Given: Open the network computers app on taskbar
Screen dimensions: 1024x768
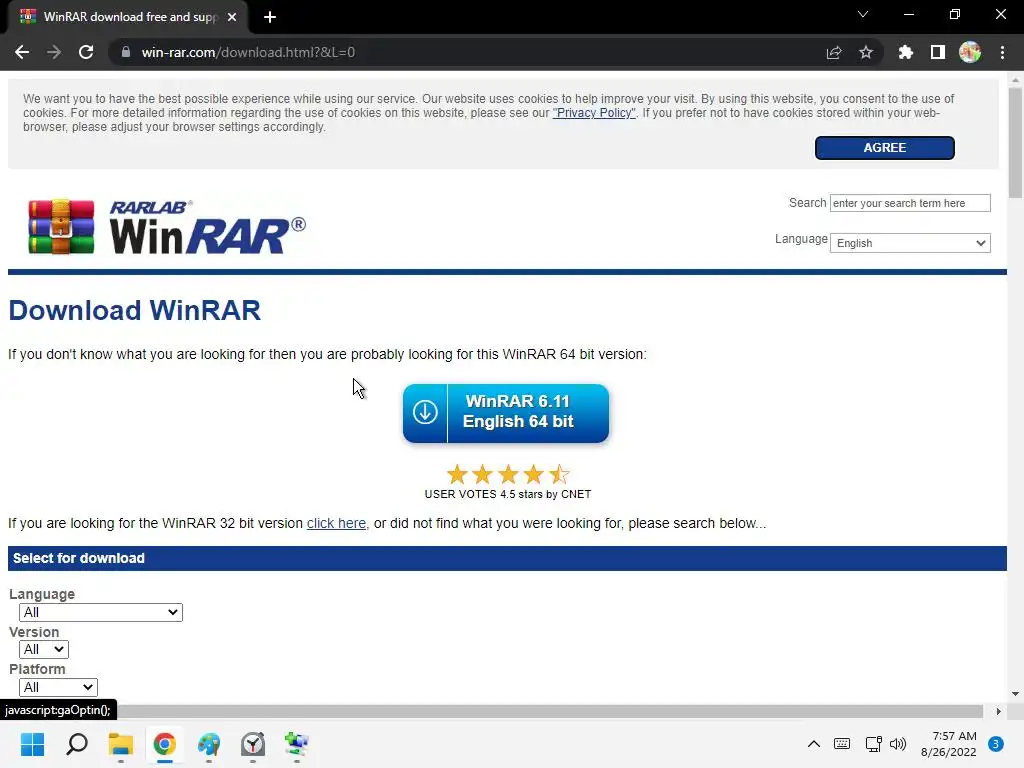Looking at the screenshot, I should (296, 744).
